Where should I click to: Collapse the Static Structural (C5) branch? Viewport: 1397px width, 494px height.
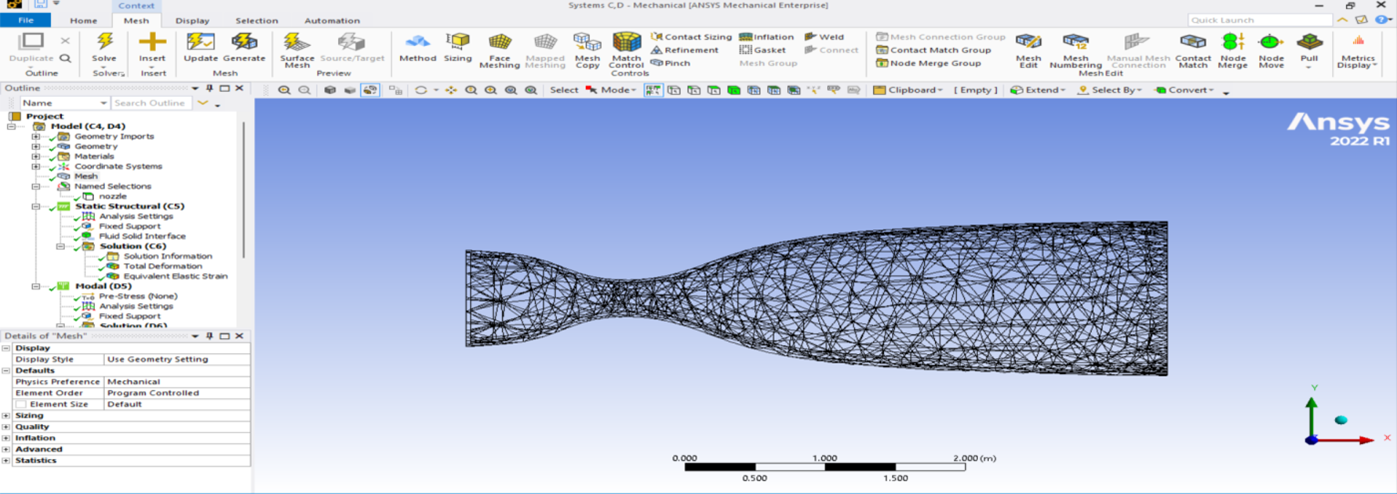coord(36,206)
